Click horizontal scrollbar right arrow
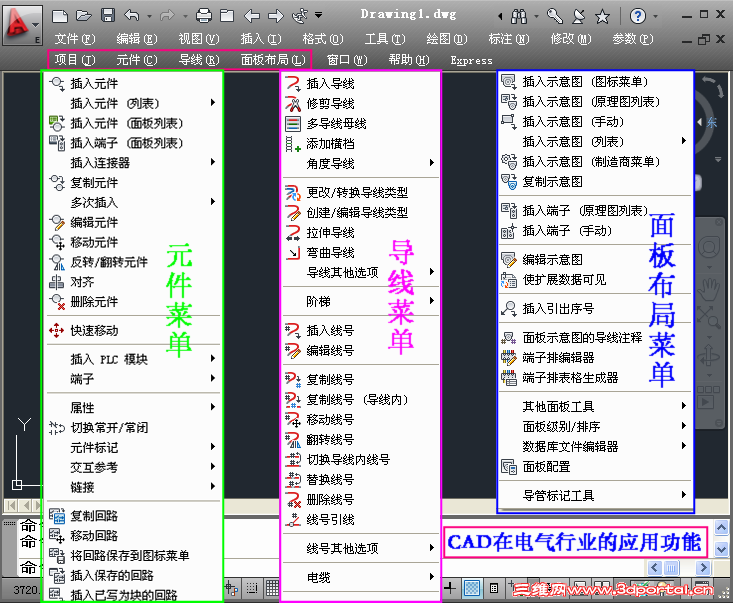Image resolution: width=733 pixels, height=603 pixels. coord(703,567)
